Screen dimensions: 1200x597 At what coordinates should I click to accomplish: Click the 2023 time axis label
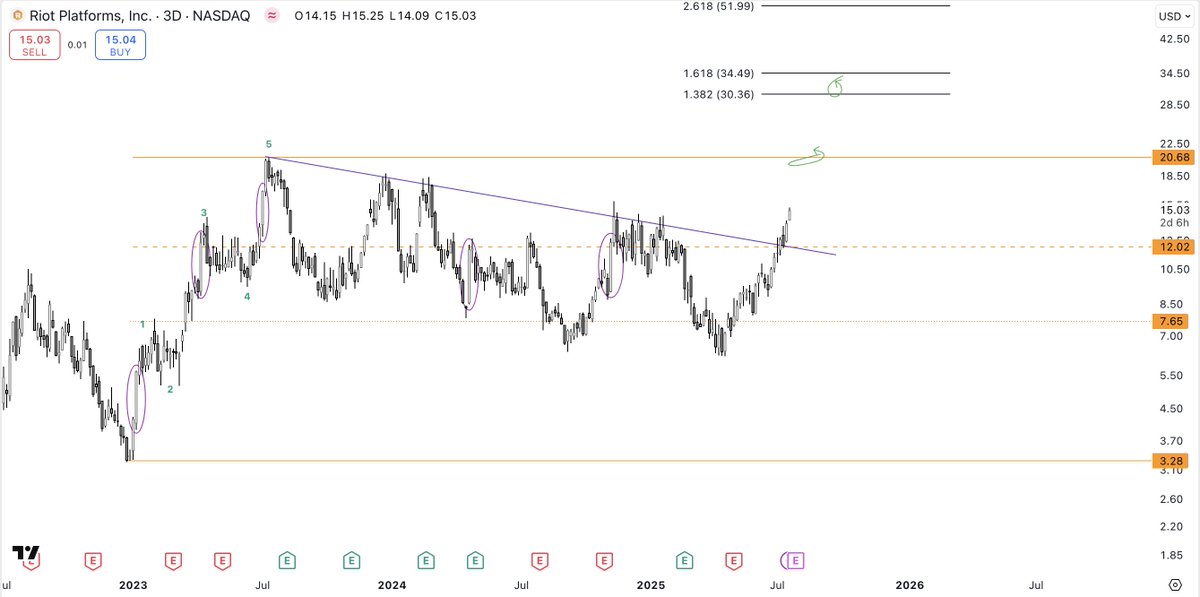click(132, 584)
